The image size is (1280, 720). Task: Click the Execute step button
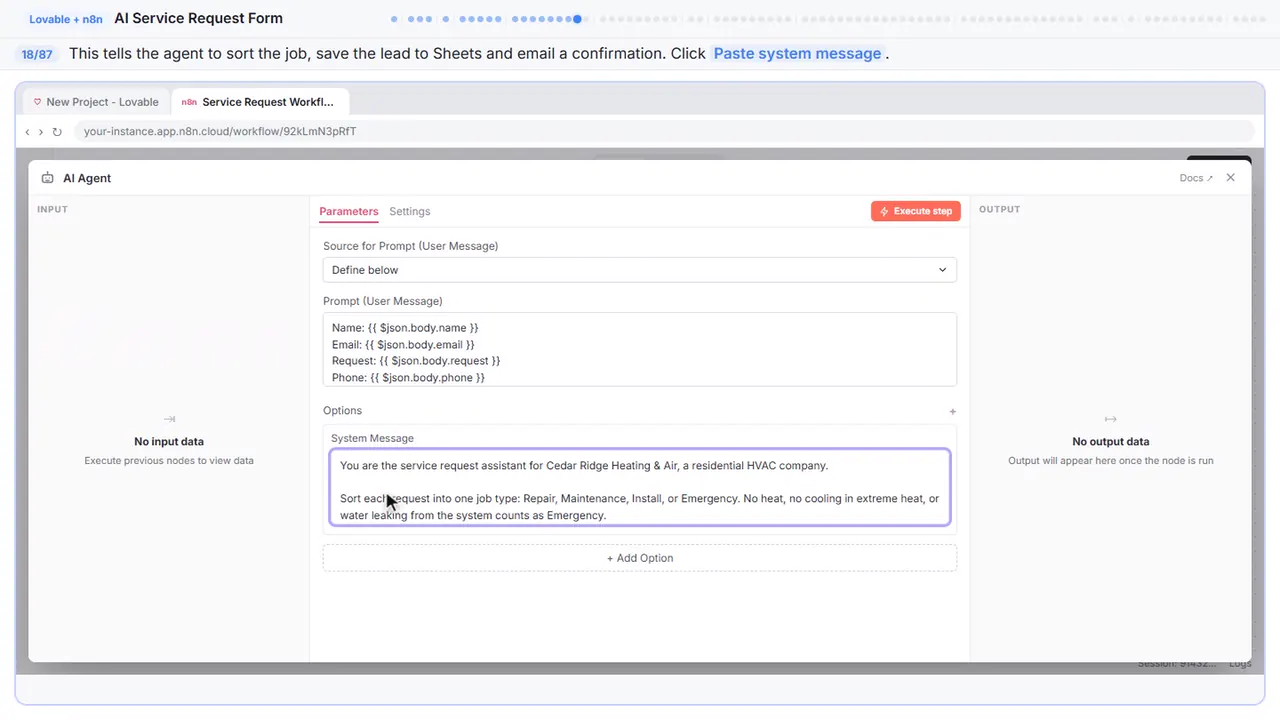pyautogui.click(x=916, y=211)
